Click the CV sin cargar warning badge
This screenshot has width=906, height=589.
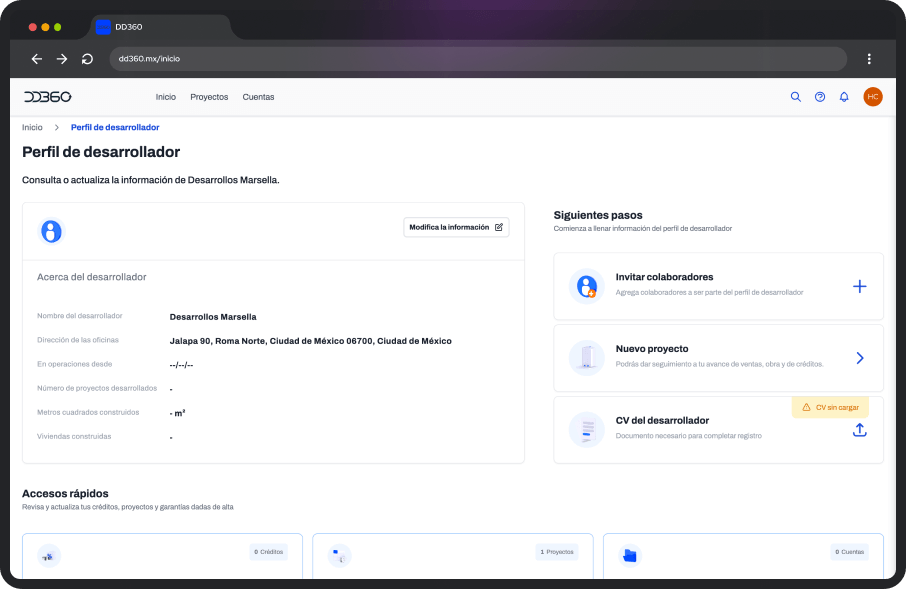tap(830, 407)
